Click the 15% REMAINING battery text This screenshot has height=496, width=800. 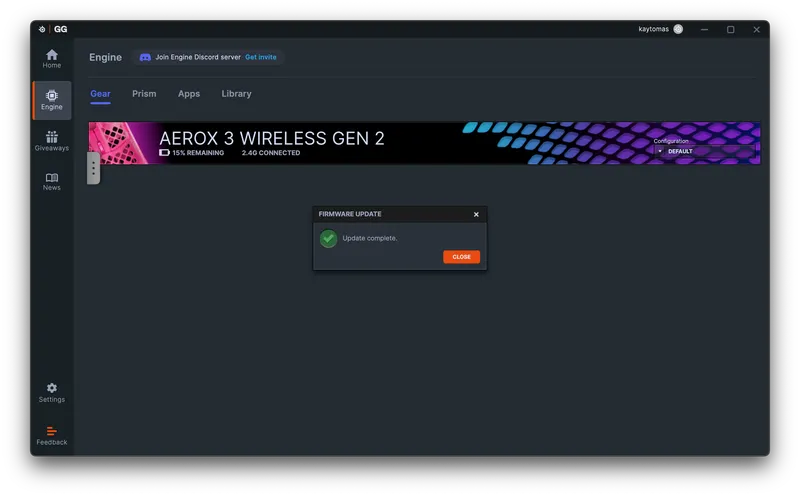(x=198, y=153)
